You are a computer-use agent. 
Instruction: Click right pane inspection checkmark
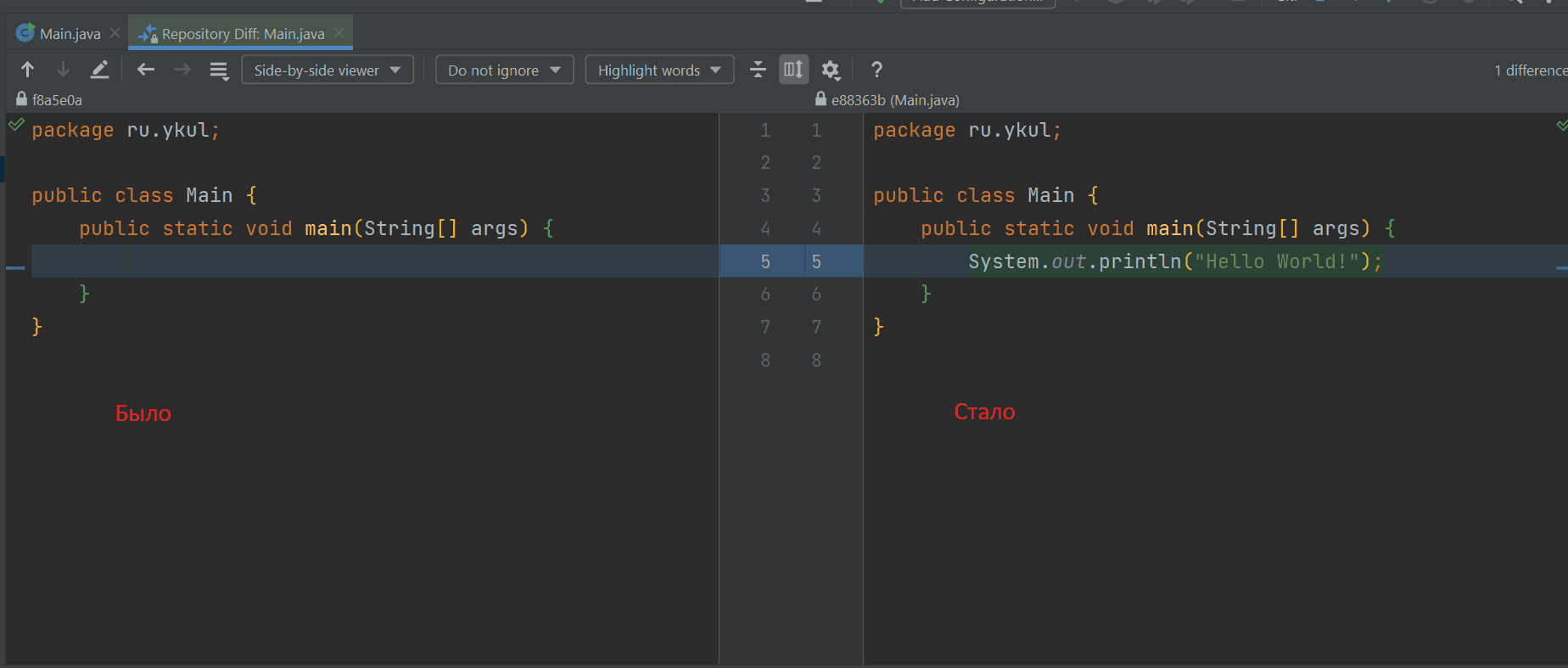(1562, 126)
